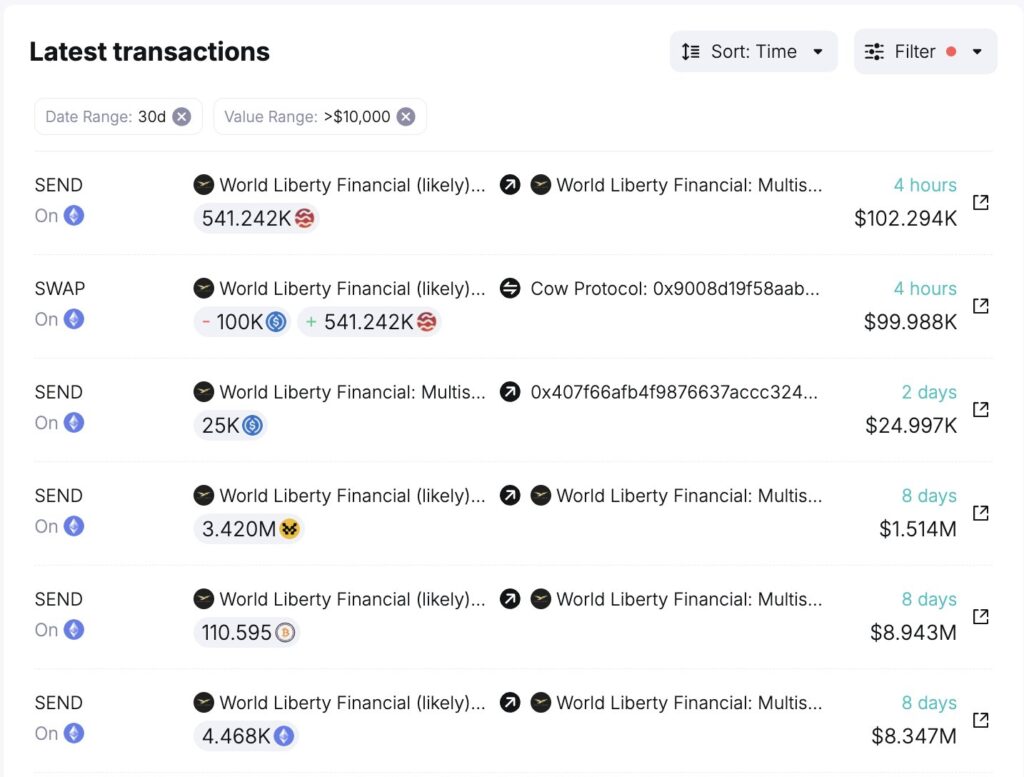Click the Date Range: 30d filter chip
1024x777 pixels.
(105, 117)
